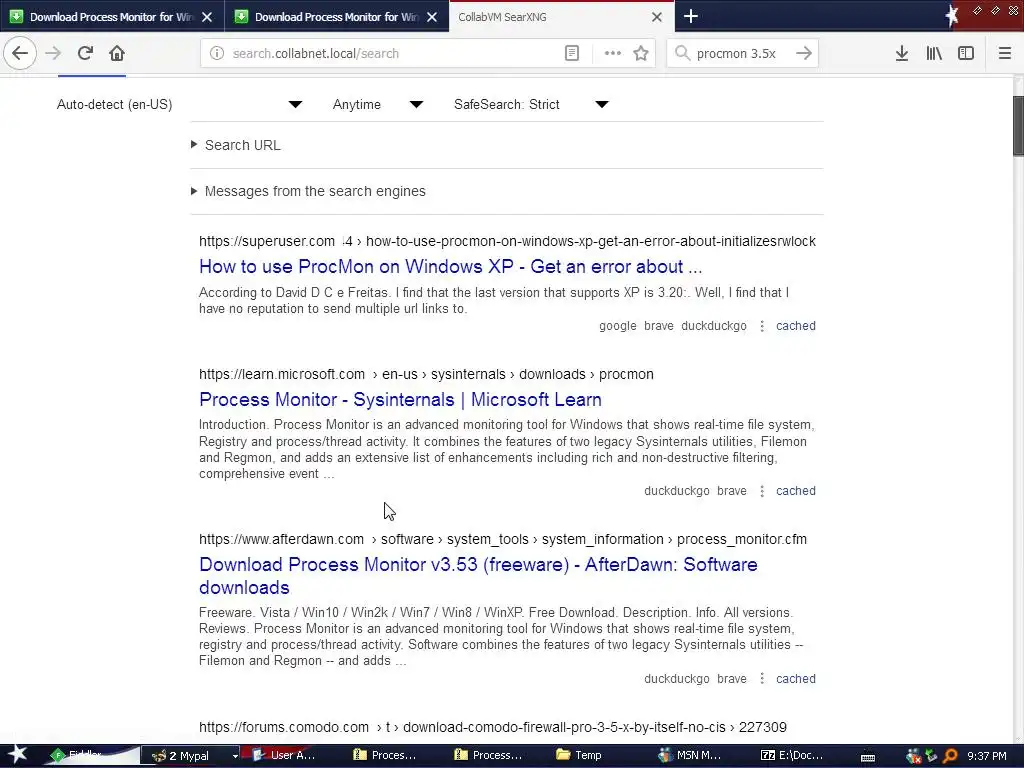1024x768 pixels.
Task: Close the CollabVM SearXNG tab
Action: tap(657, 17)
